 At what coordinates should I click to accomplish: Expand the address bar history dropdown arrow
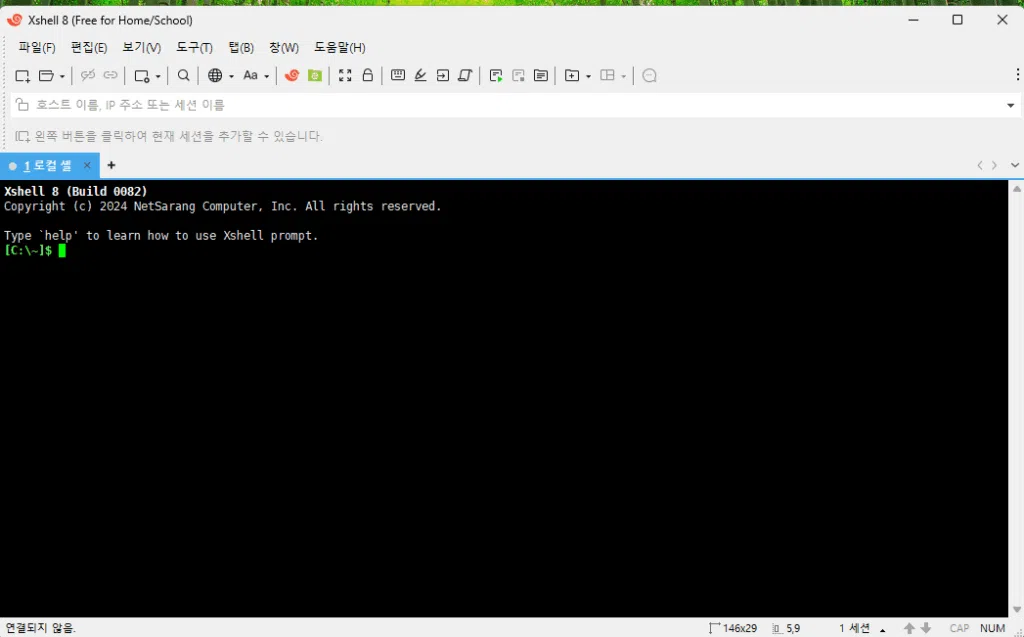pyautogui.click(x=1010, y=105)
